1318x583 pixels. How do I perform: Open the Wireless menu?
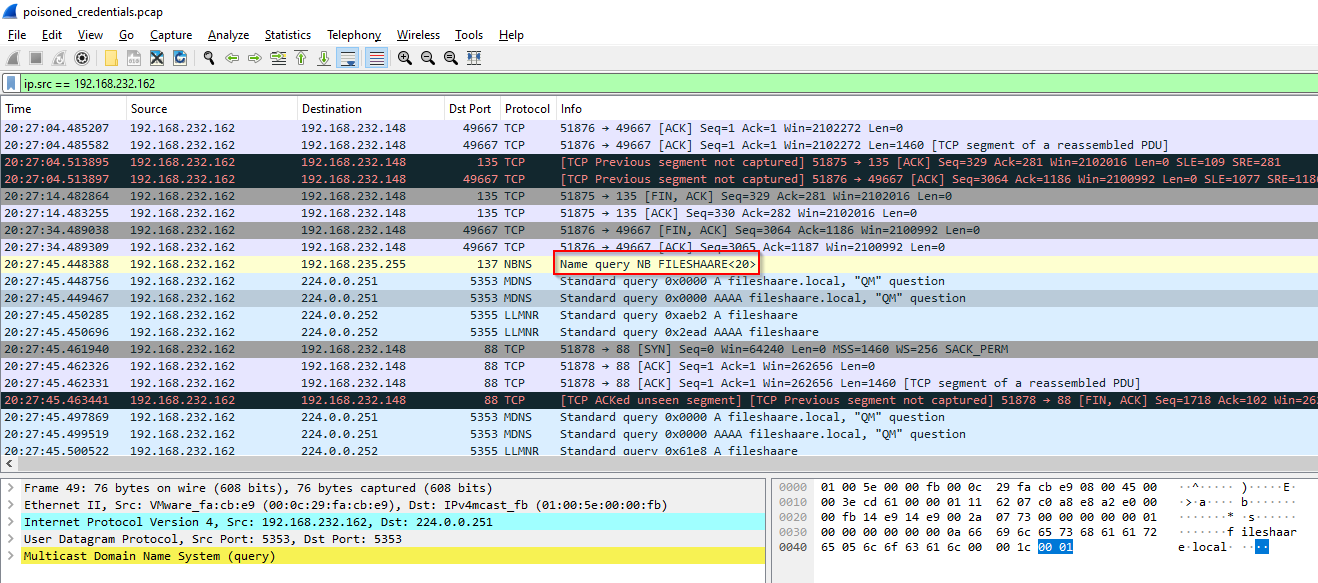[x=418, y=35]
